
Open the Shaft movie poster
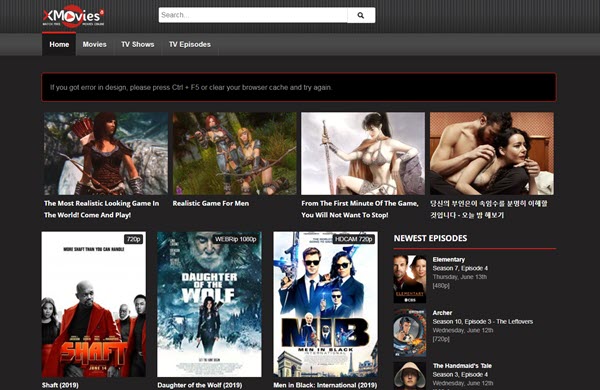tap(94, 304)
